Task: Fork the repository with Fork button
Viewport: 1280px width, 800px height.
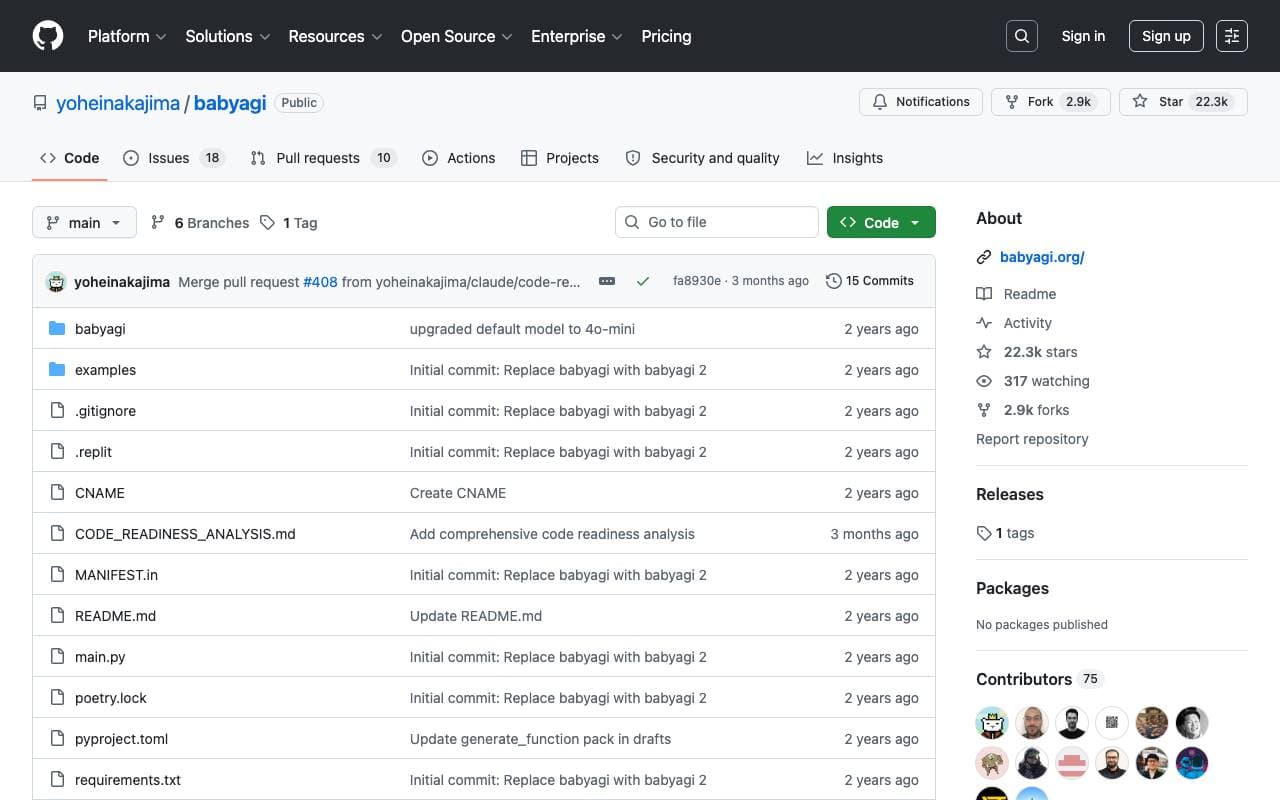Action: point(1050,102)
